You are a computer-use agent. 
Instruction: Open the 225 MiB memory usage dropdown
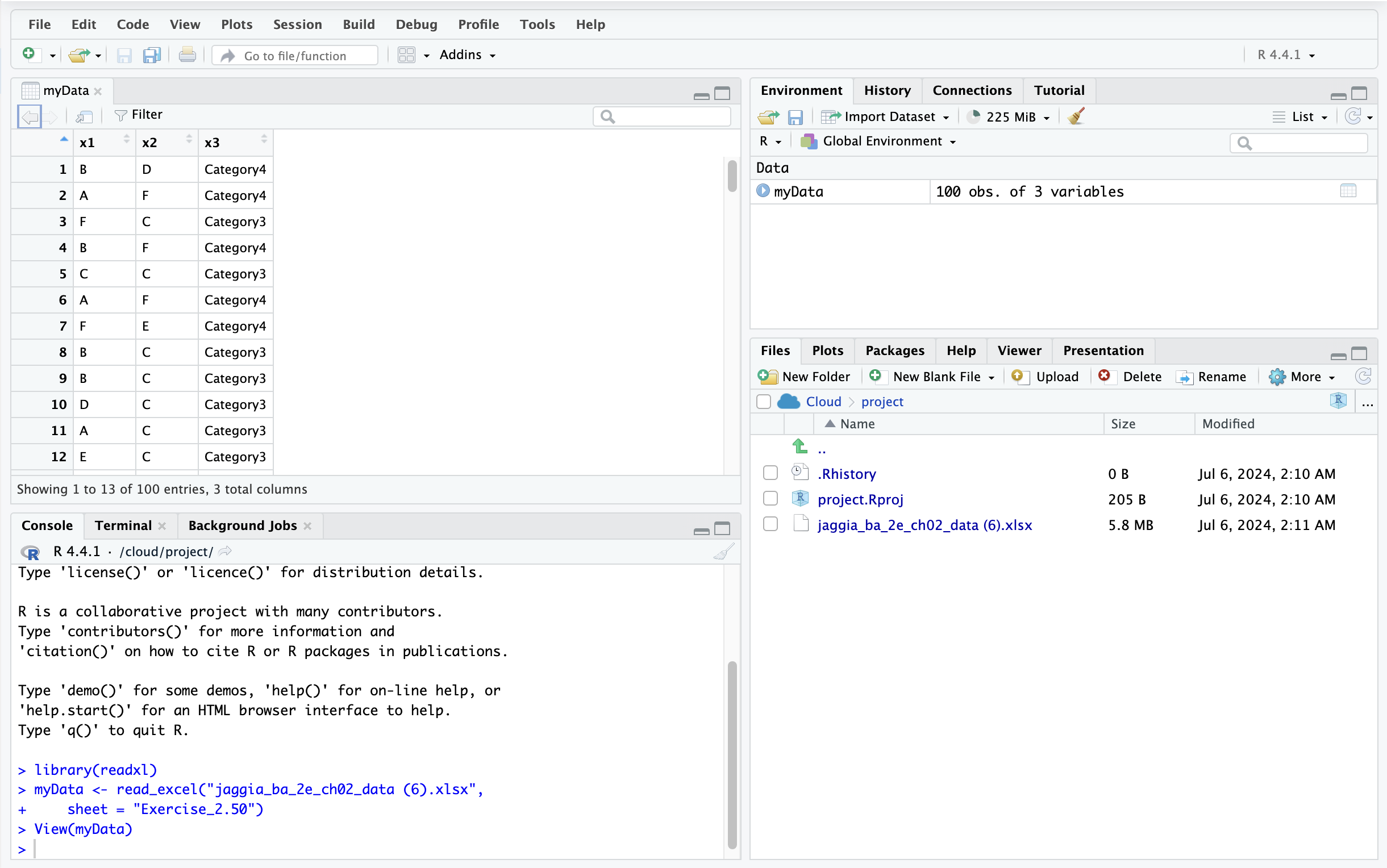tap(1009, 117)
